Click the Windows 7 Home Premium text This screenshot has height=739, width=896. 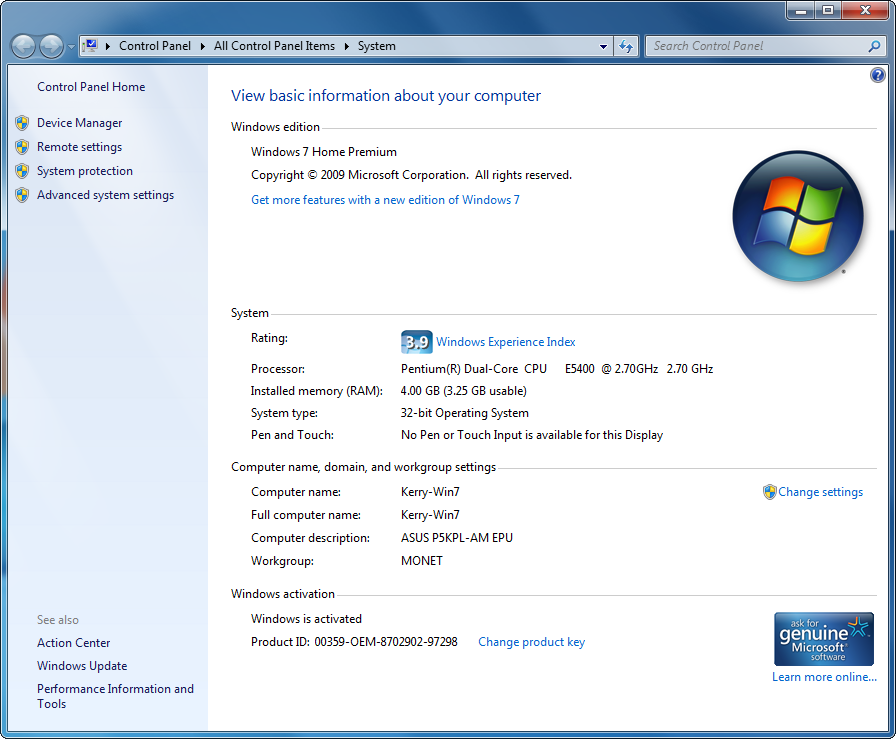(323, 152)
